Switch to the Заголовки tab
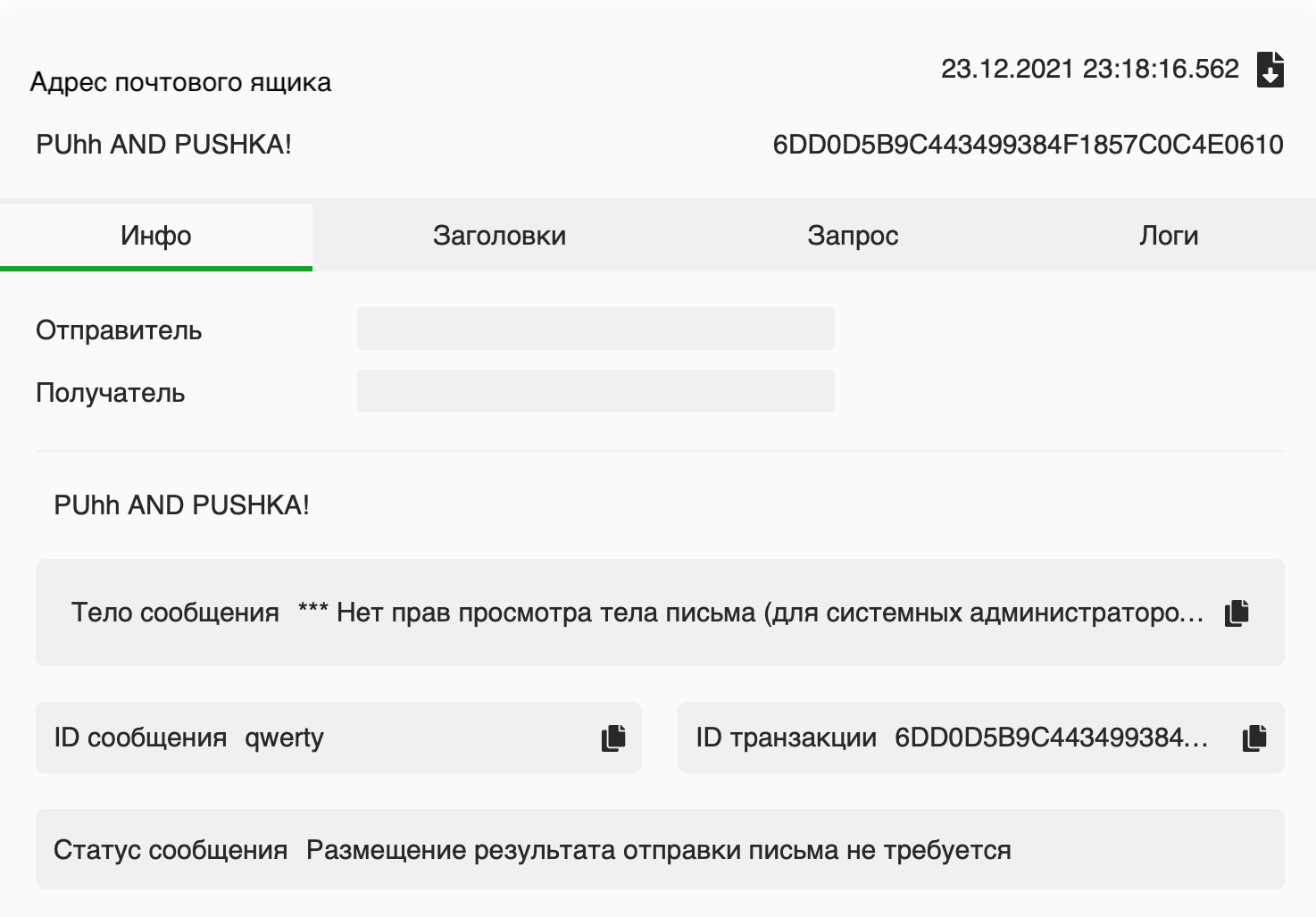 point(501,235)
